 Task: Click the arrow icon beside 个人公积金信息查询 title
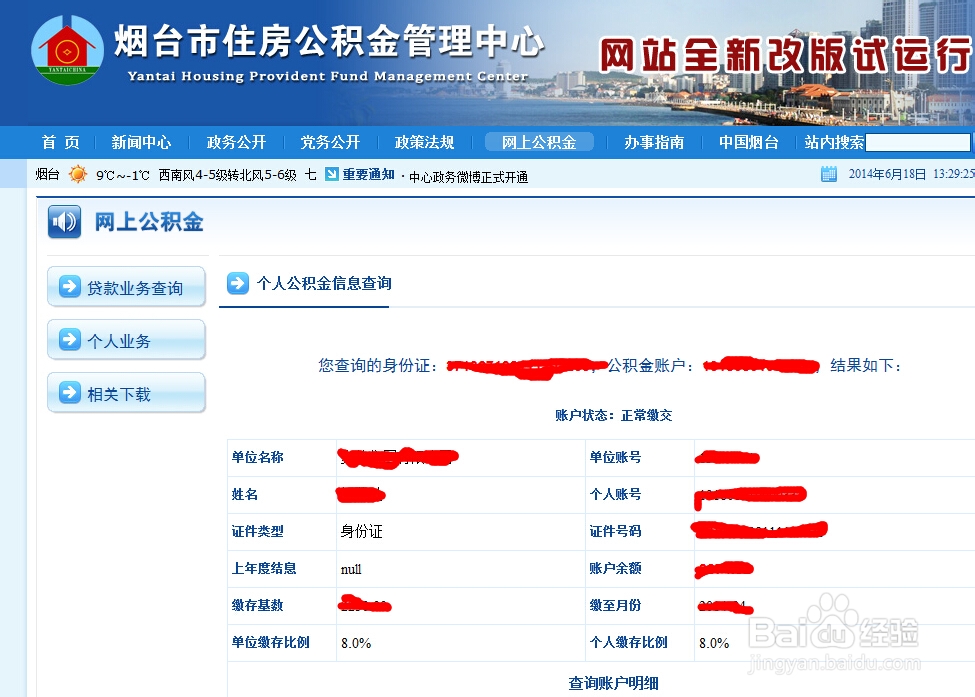click(236, 283)
